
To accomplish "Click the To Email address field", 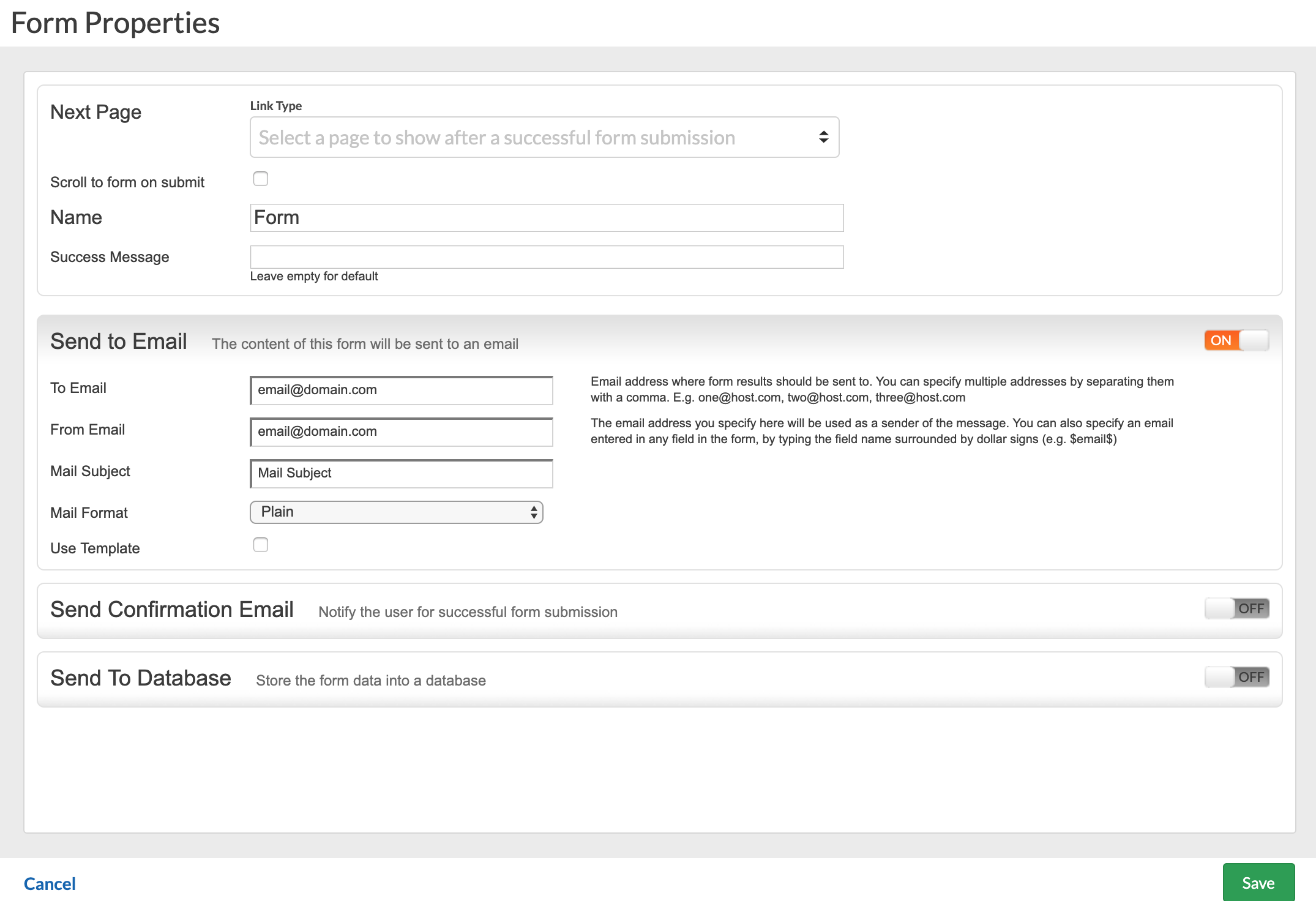I will tap(402, 391).
